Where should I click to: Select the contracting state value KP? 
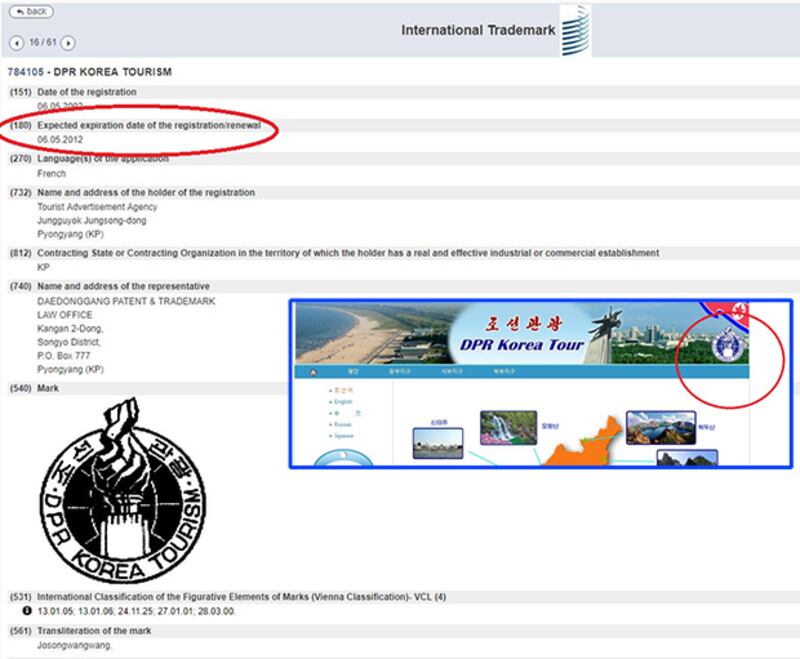[43, 267]
